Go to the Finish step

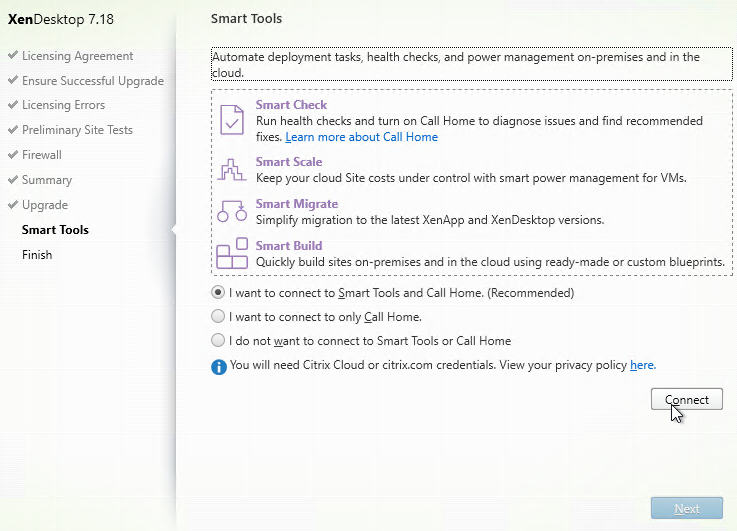click(x=37, y=255)
